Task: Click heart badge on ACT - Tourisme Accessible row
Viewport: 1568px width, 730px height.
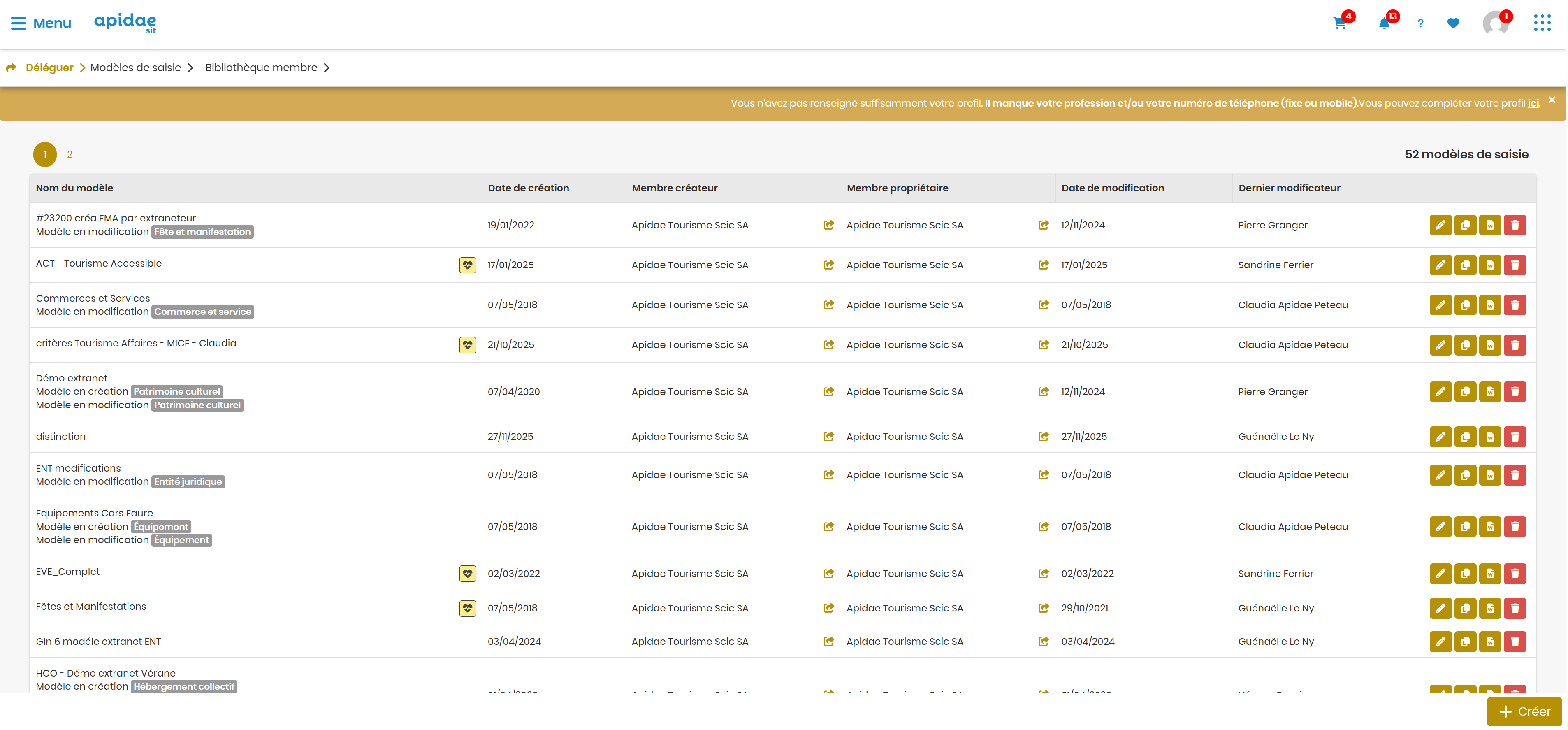Action: point(467,265)
